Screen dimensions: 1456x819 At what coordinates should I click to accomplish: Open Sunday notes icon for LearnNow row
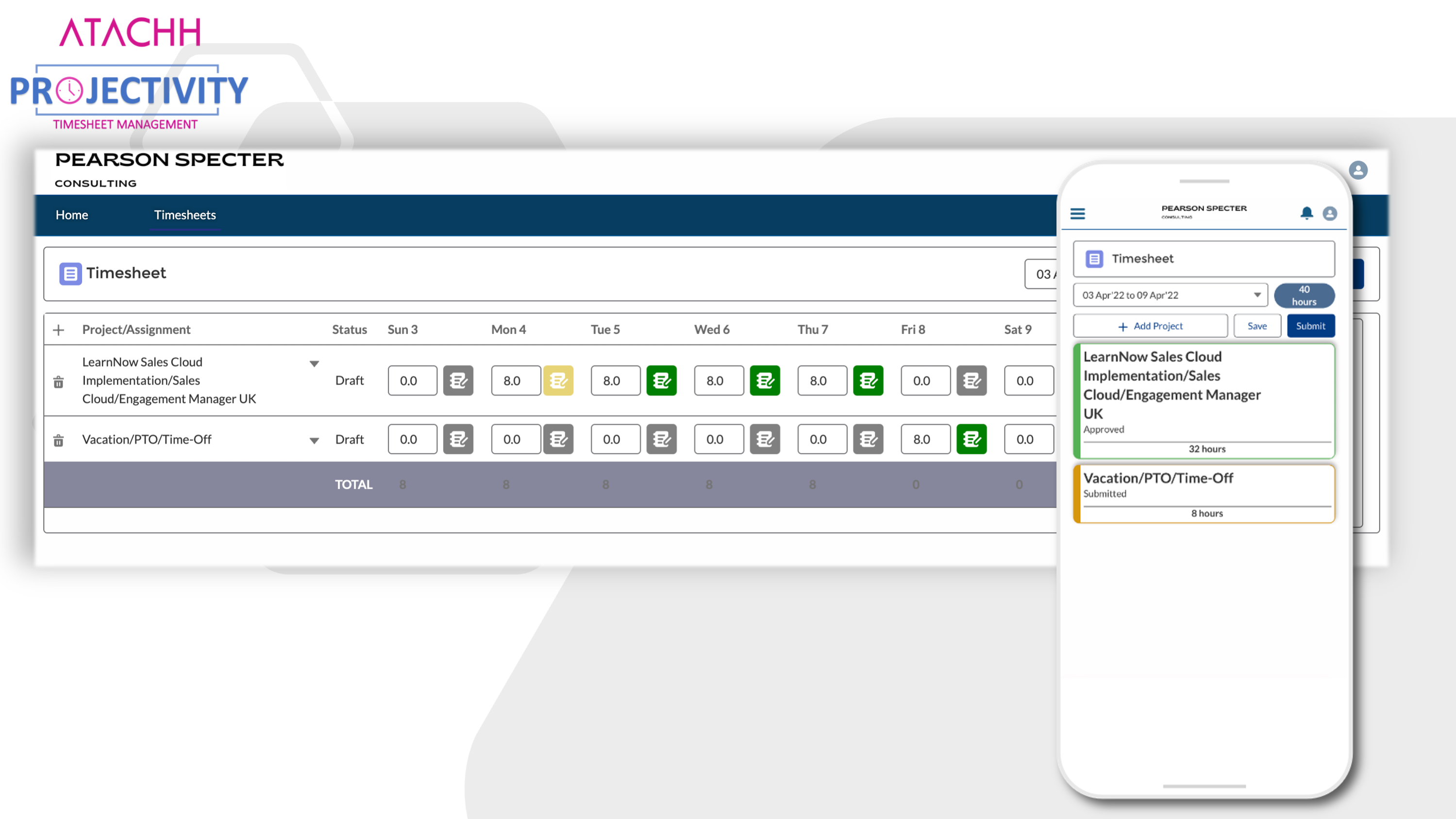(x=458, y=381)
